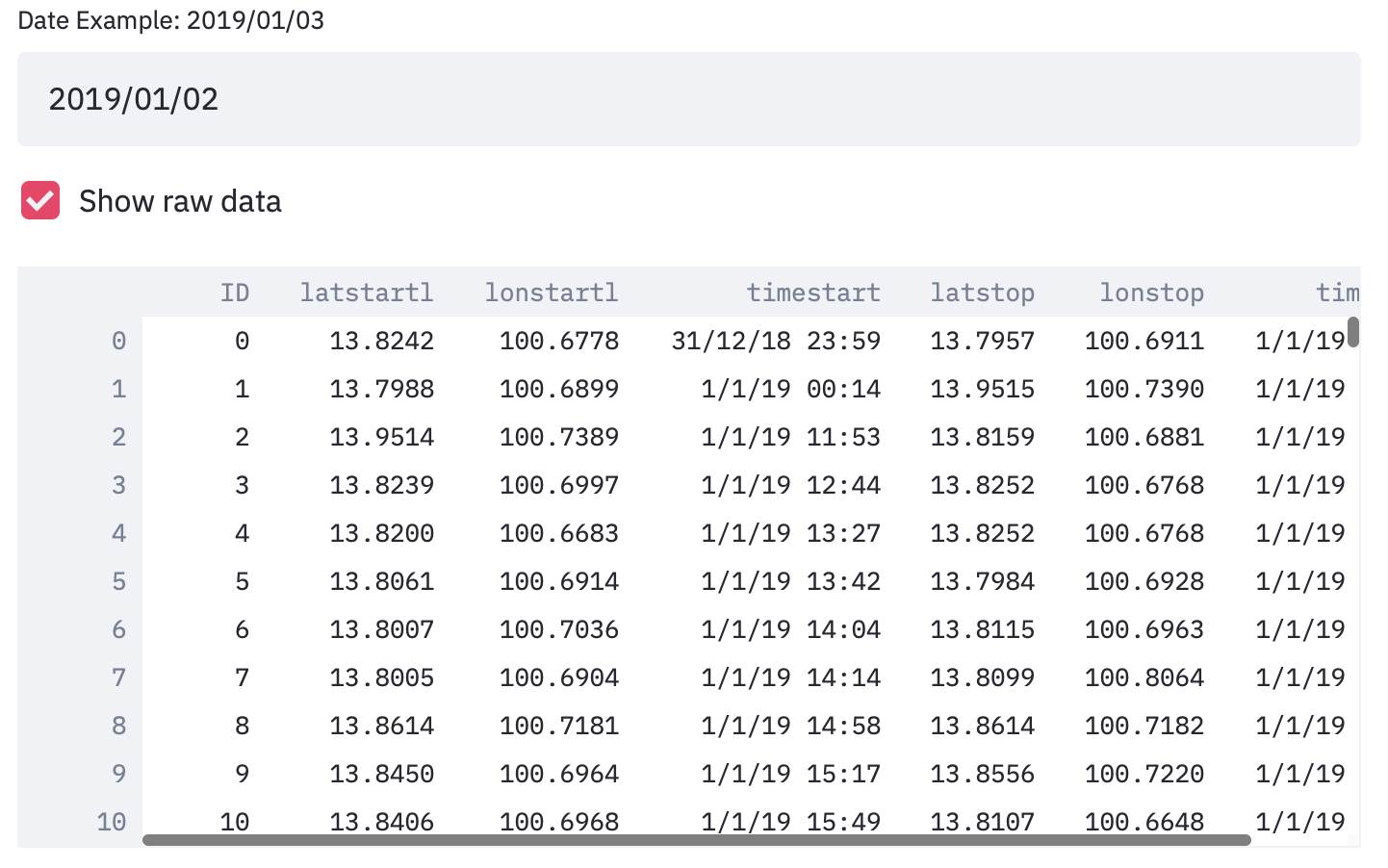
Task: Select the cell showing 100.8064
Action: (x=1144, y=677)
